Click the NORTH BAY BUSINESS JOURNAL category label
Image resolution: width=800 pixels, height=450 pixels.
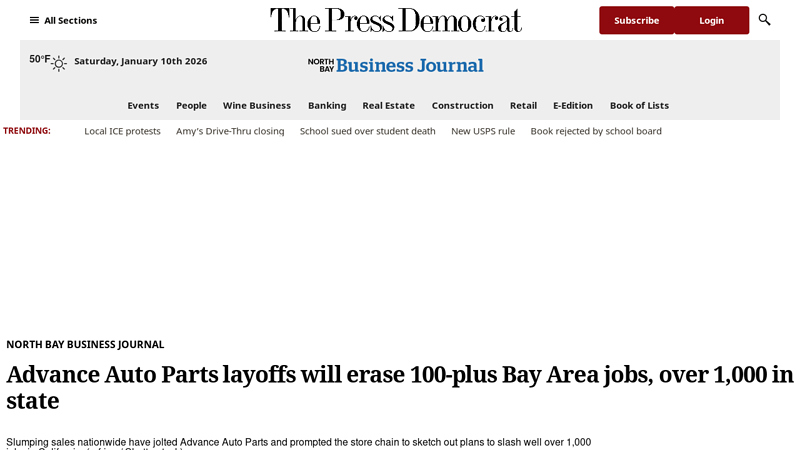(85, 344)
